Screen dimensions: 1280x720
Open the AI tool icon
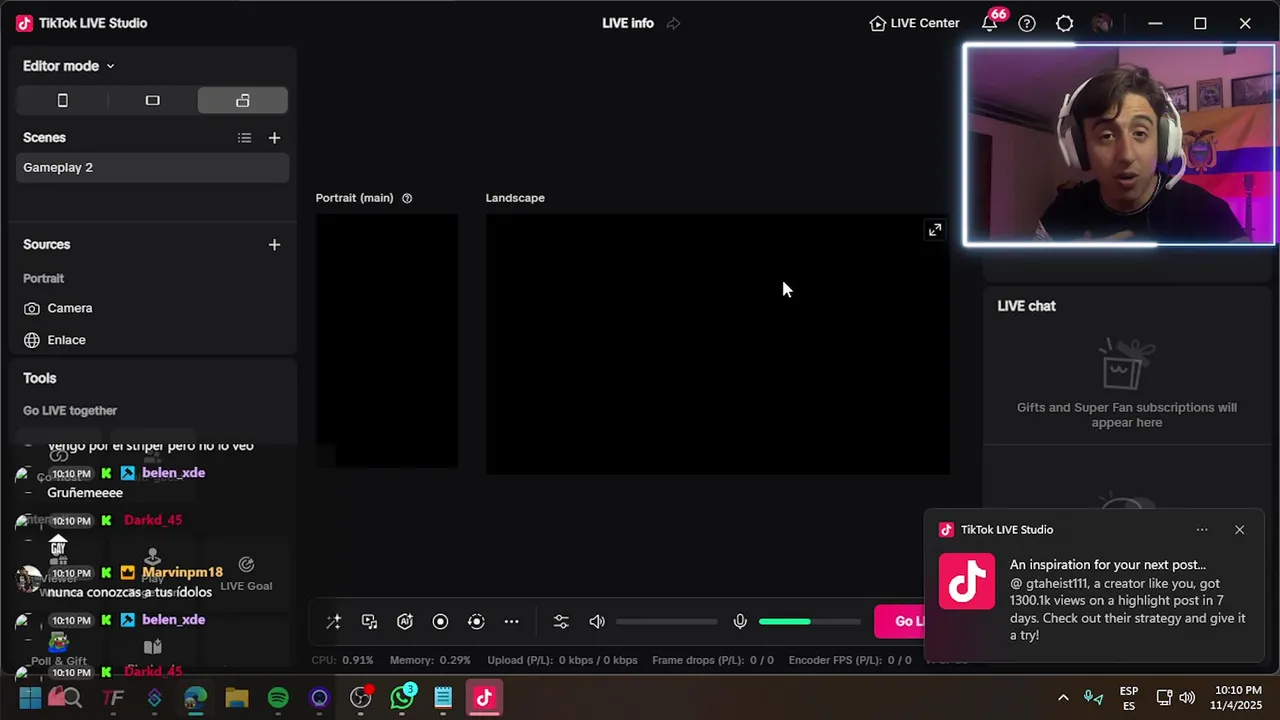[x=405, y=622]
